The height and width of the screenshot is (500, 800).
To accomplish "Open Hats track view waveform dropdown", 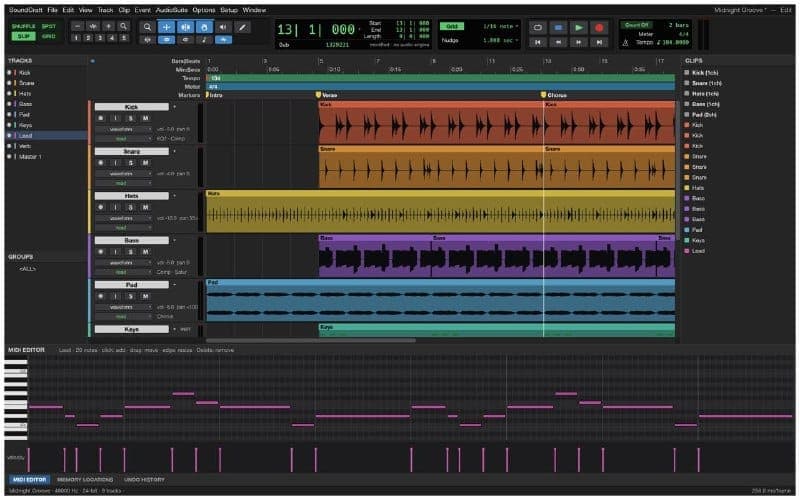I will [x=124, y=218].
